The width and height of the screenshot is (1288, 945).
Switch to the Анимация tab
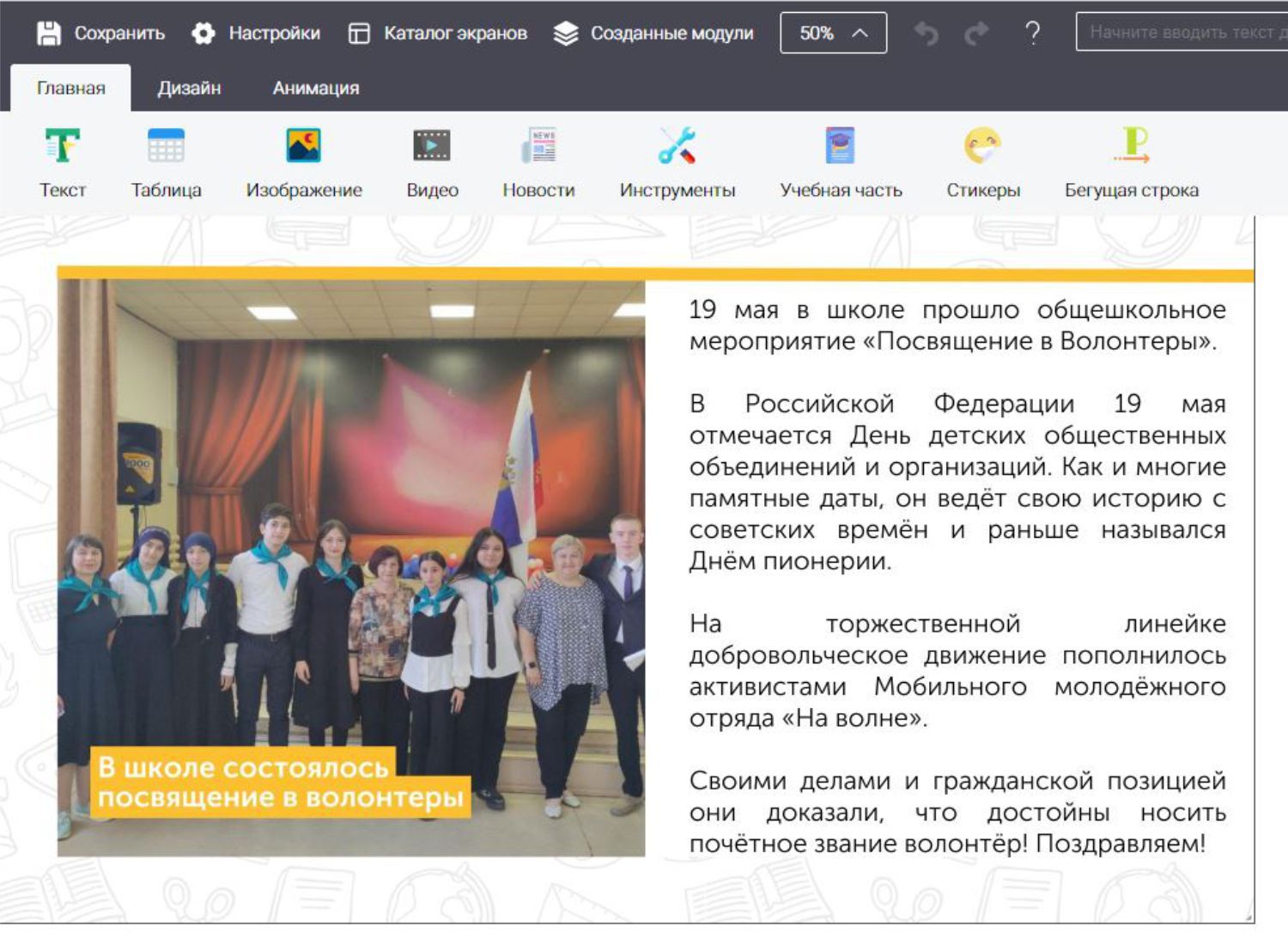(316, 88)
